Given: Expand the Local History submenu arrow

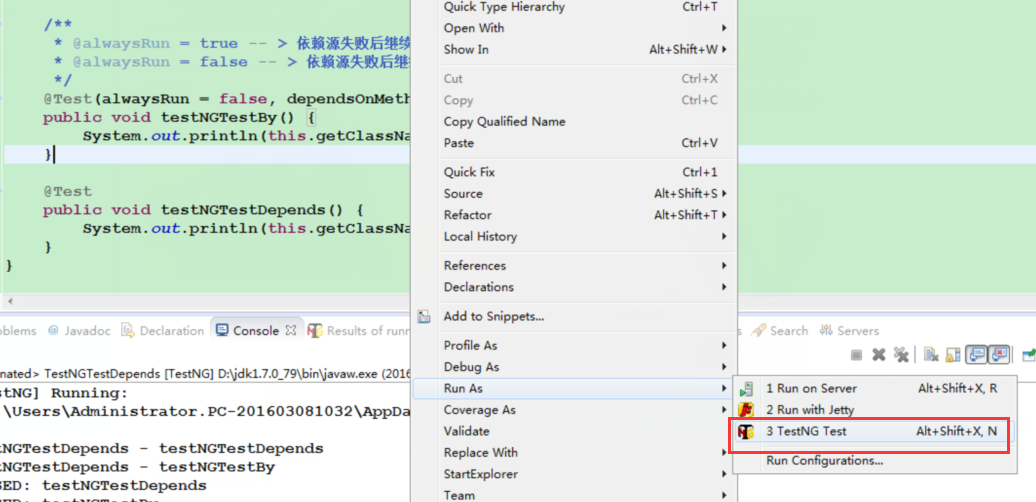Looking at the screenshot, I should pyautogui.click(x=724, y=236).
